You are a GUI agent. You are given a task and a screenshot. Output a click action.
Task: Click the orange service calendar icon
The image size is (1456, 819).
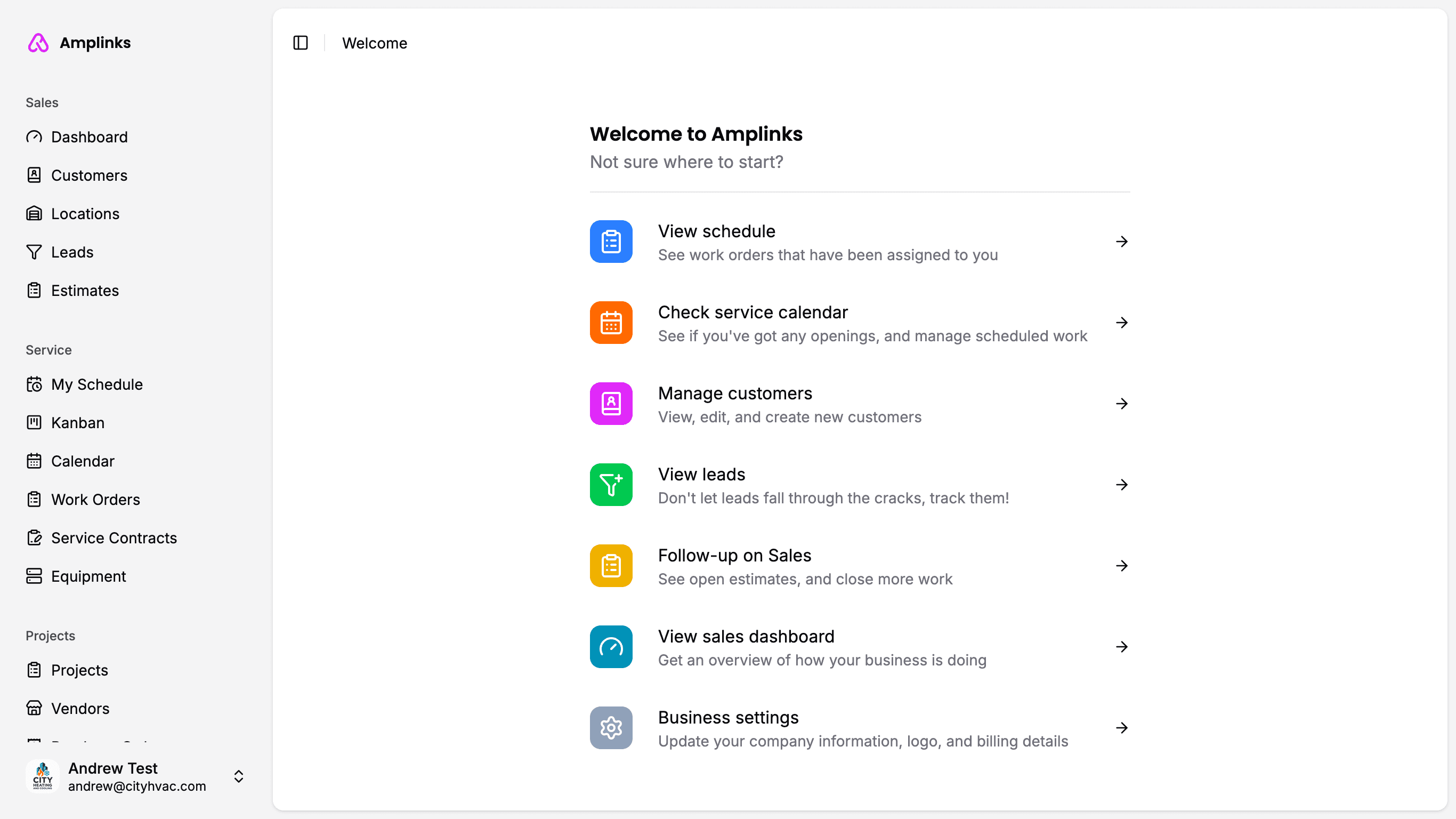[611, 323]
